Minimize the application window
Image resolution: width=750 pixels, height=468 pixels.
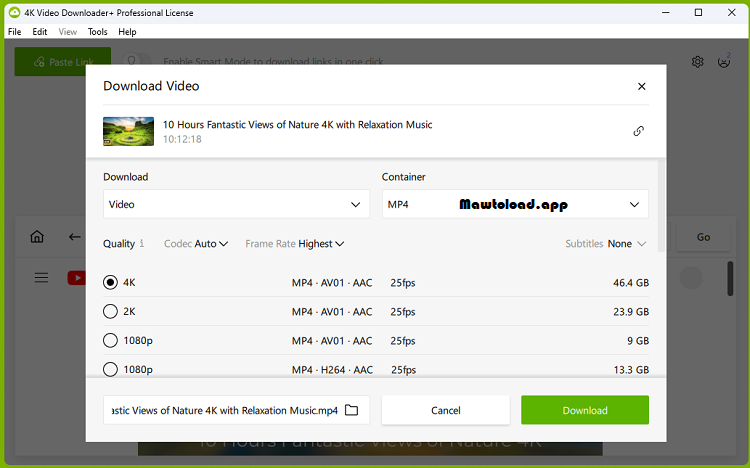pyautogui.click(x=665, y=12)
